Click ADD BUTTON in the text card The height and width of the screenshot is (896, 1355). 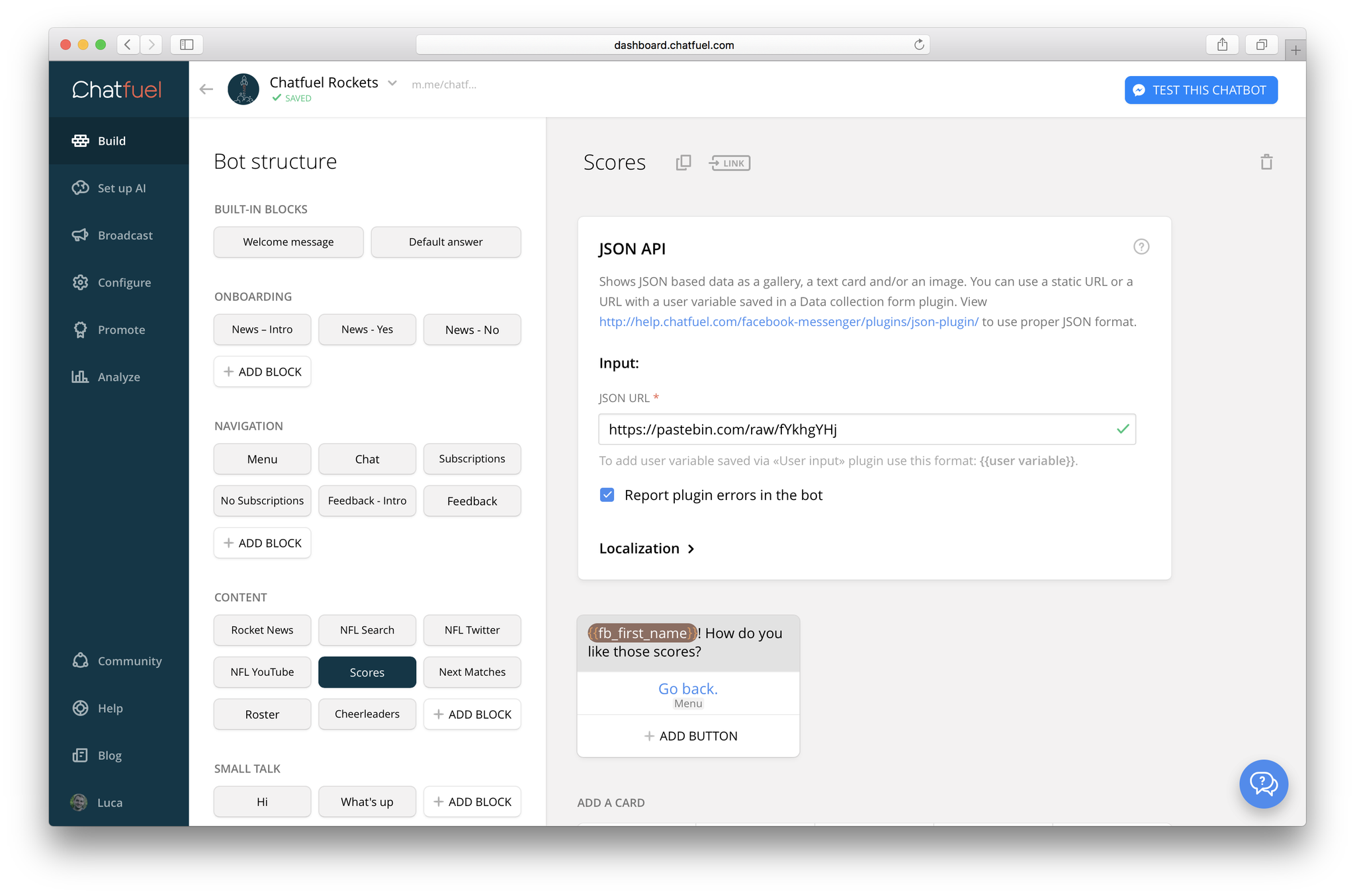pyautogui.click(x=688, y=735)
